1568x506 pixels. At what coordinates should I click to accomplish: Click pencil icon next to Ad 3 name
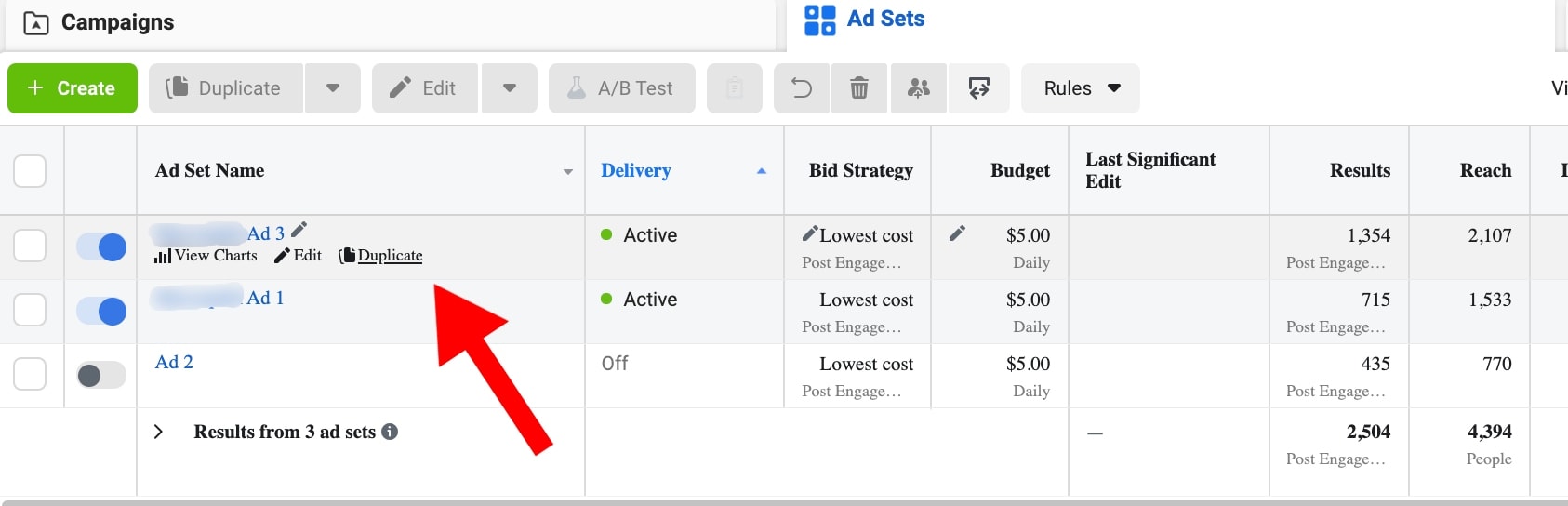coord(299,231)
